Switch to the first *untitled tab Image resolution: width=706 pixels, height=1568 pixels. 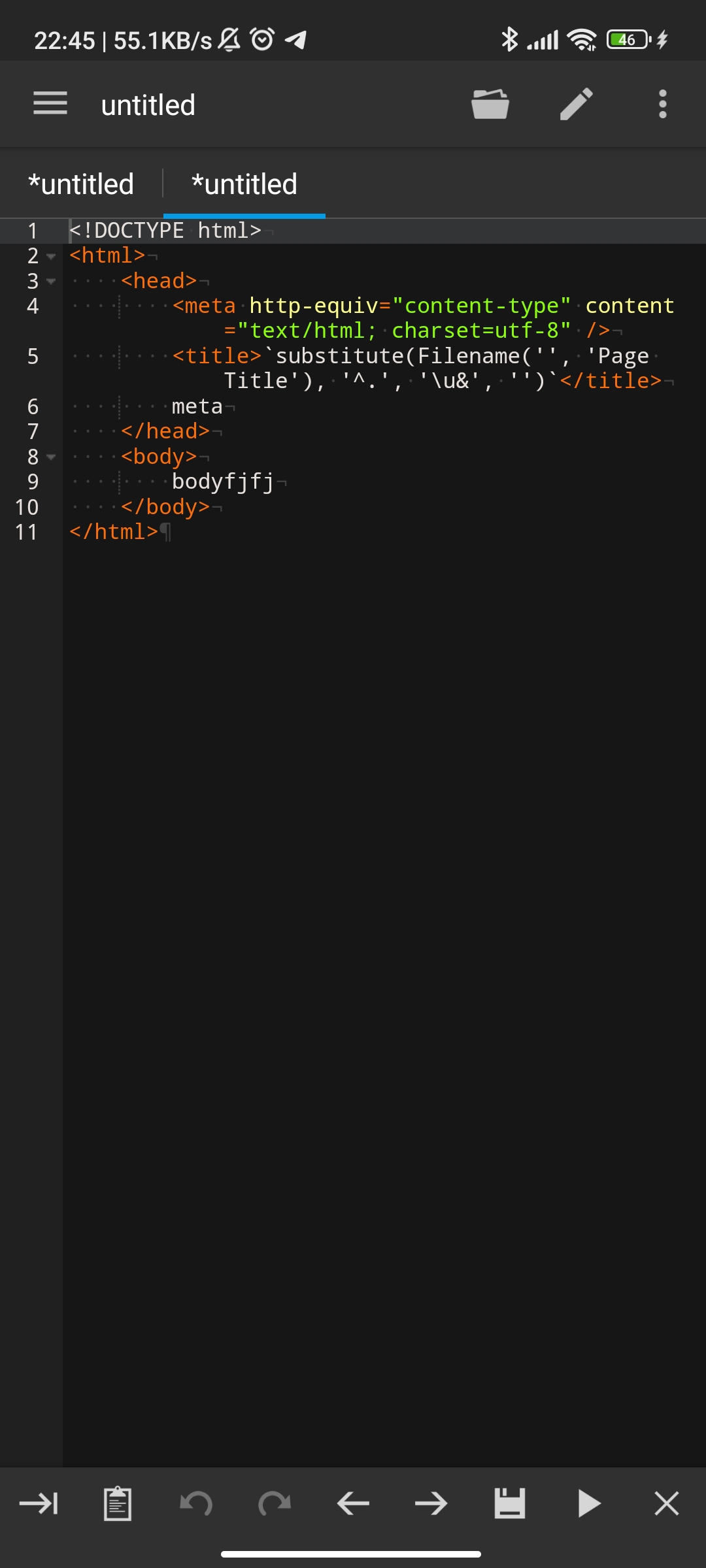[x=81, y=184]
